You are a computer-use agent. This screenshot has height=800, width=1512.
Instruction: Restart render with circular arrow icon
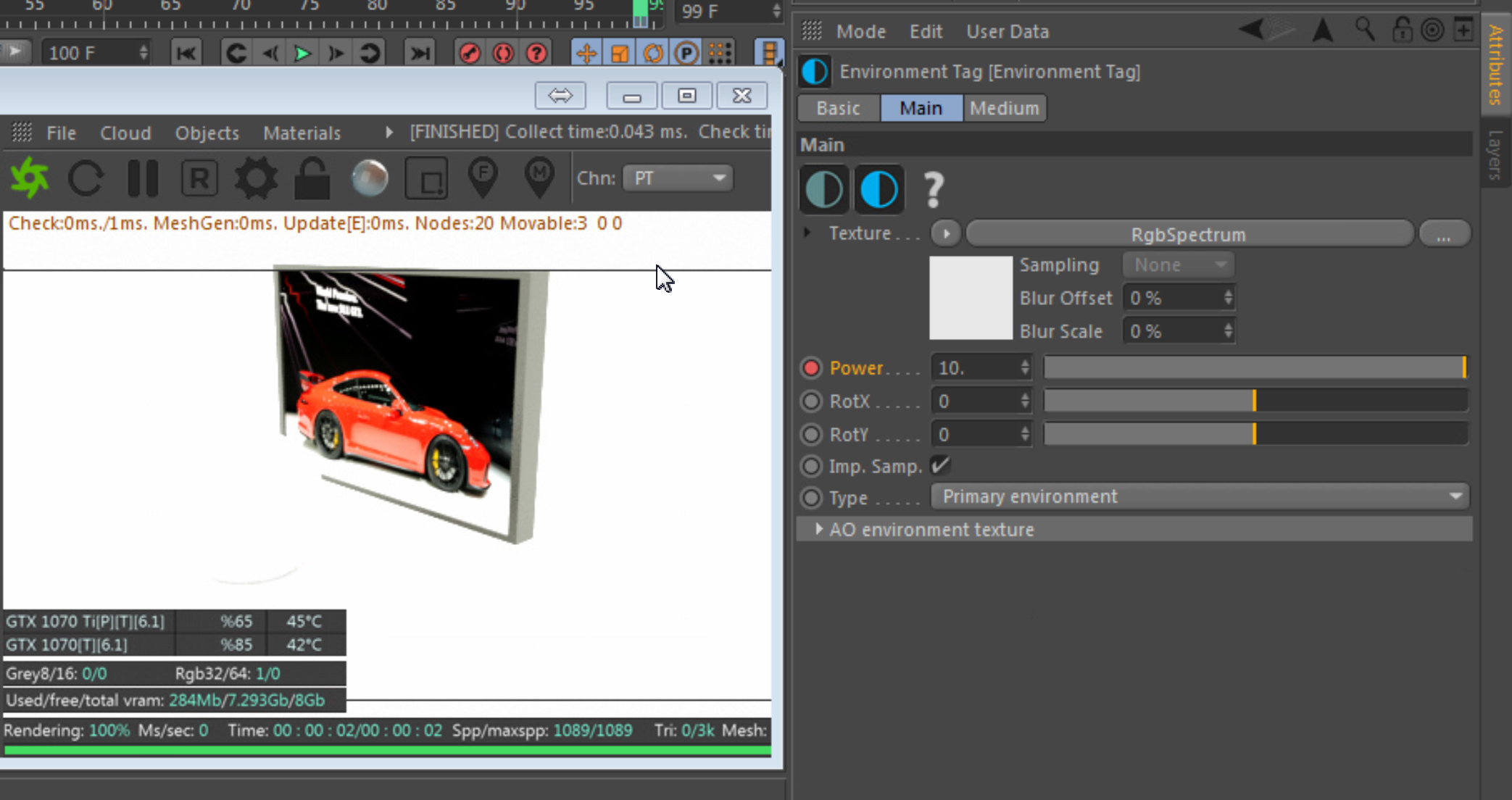[86, 178]
